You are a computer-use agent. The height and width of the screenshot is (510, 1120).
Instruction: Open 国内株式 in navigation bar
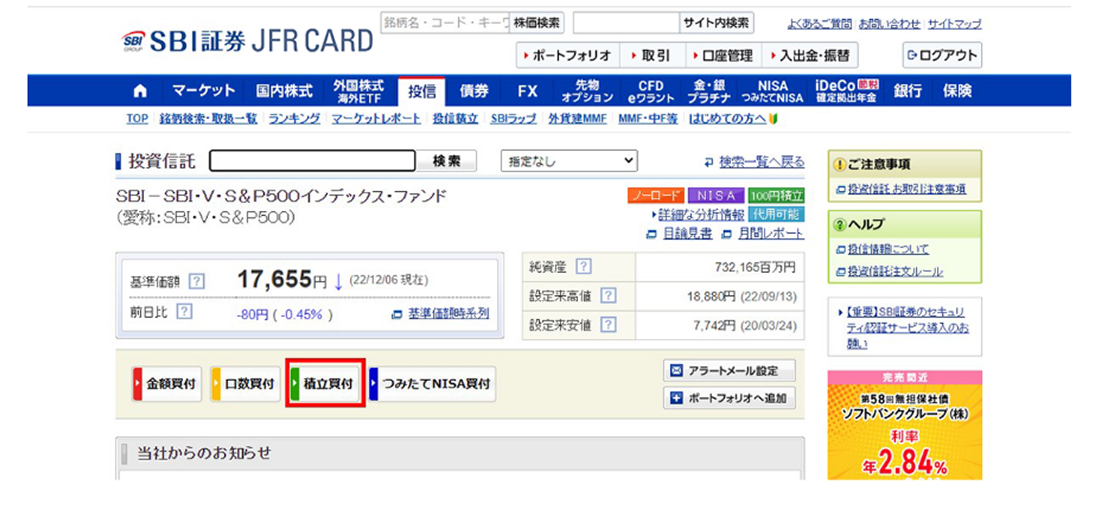tap(284, 91)
